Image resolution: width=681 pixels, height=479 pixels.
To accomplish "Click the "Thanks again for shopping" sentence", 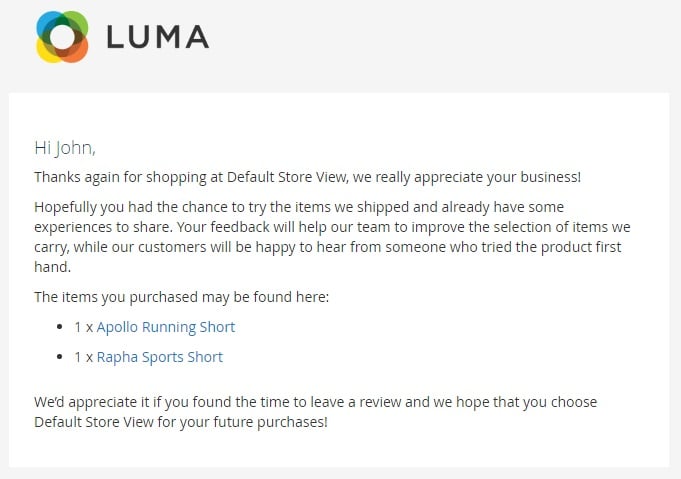I will [x=307, y=177].
